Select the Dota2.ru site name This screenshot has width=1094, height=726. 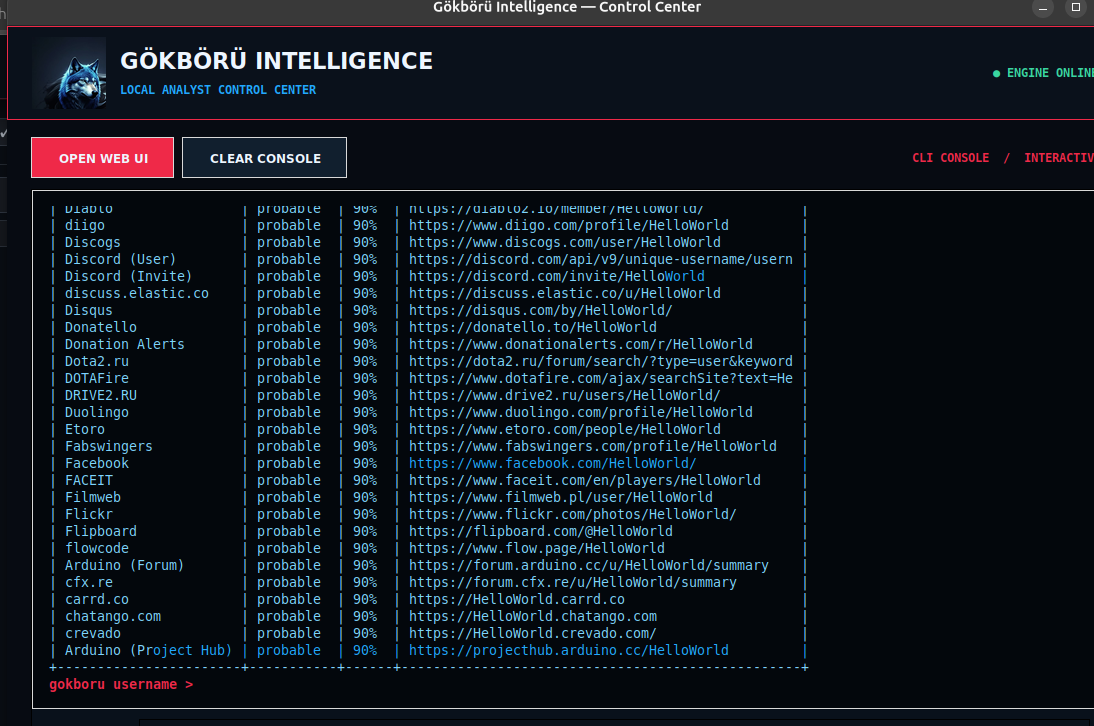pyautogui.click(x=97, y=361)
